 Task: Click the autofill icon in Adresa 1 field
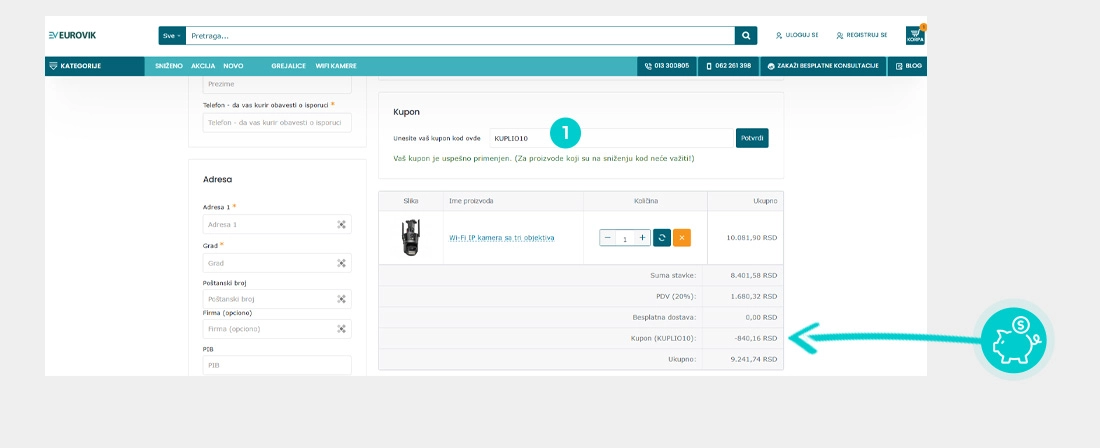coord(341,224)
